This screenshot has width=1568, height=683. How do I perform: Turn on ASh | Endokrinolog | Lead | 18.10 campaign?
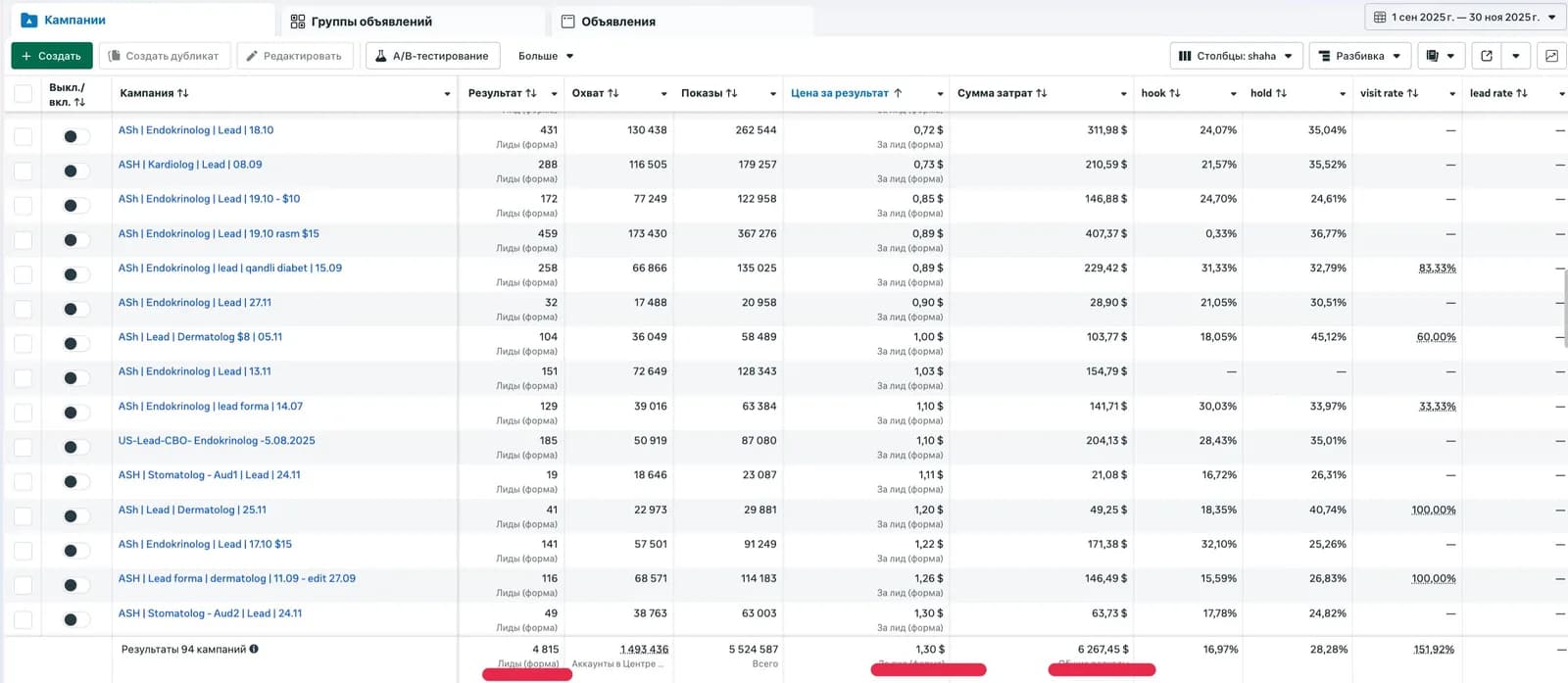pyautogui.click(x=74, y=136)
